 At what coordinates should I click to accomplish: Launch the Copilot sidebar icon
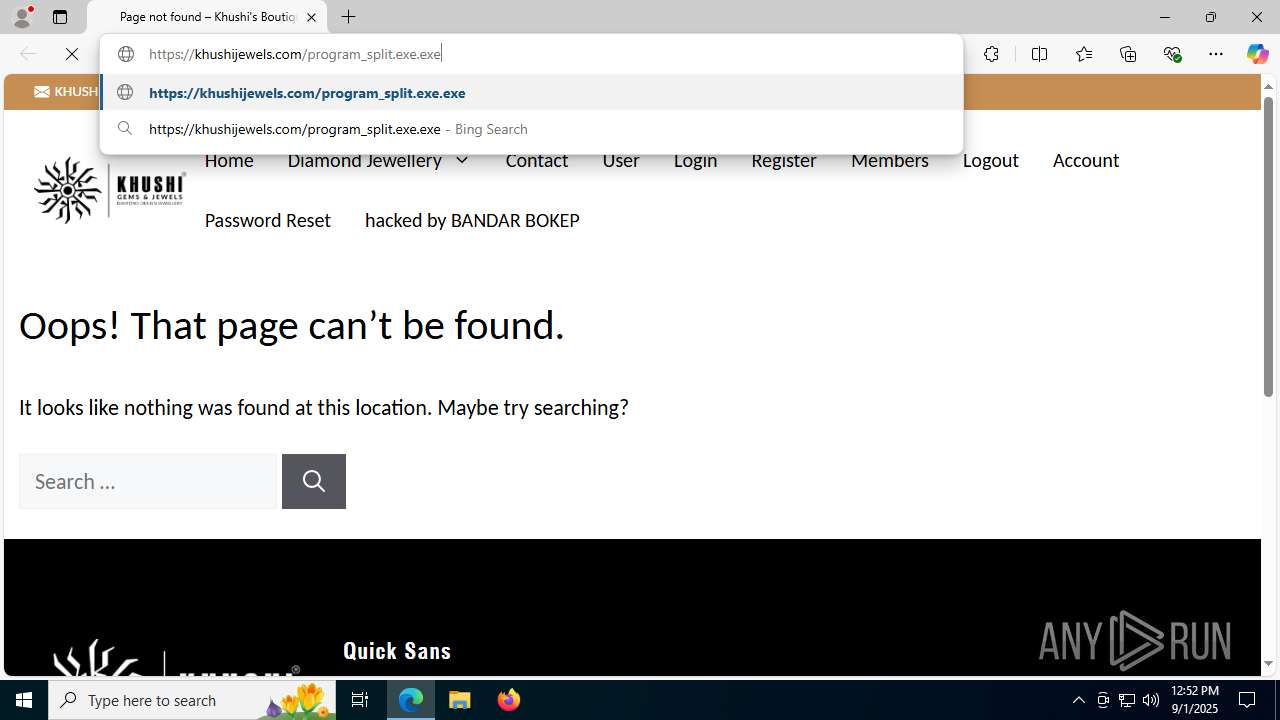point(1257,54)
